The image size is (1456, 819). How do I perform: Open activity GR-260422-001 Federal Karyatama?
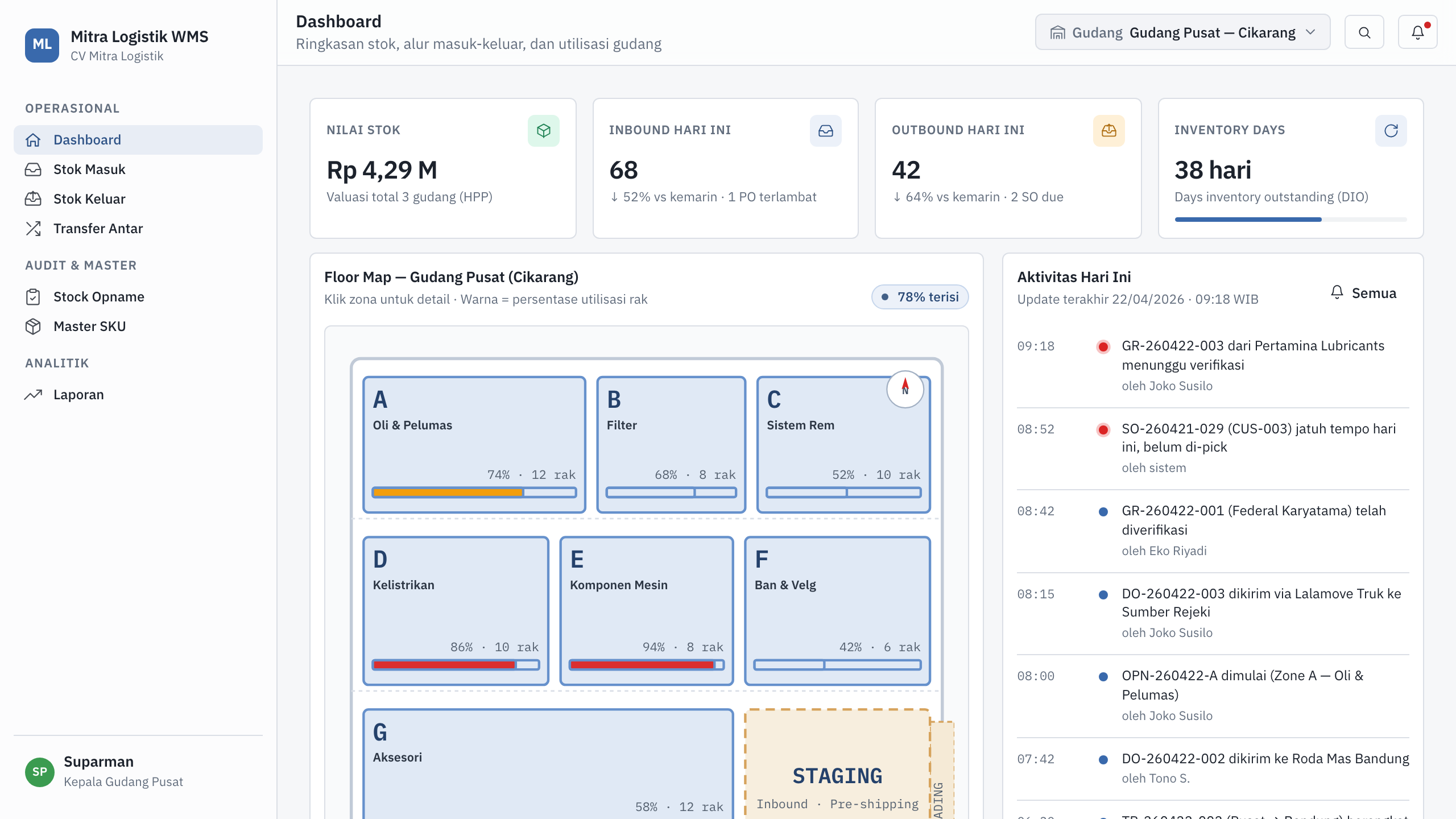[x=1213, y=531]
